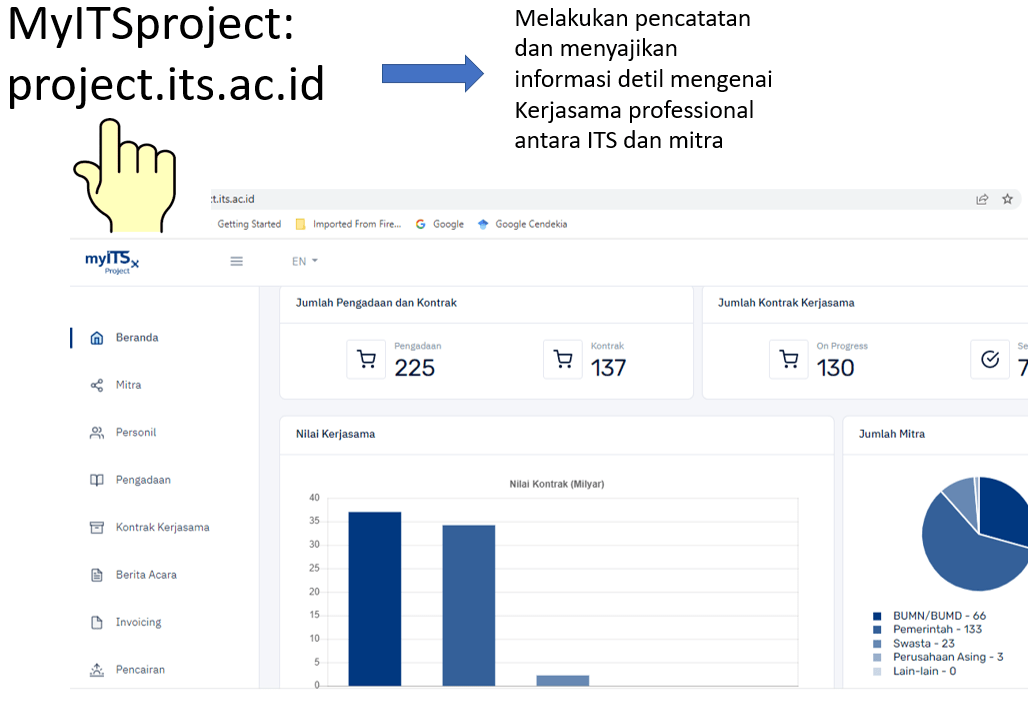This screenshot has width=1028, height=708.
Task: Open Personil in the sidebar
Action: [x=136, y=433]
